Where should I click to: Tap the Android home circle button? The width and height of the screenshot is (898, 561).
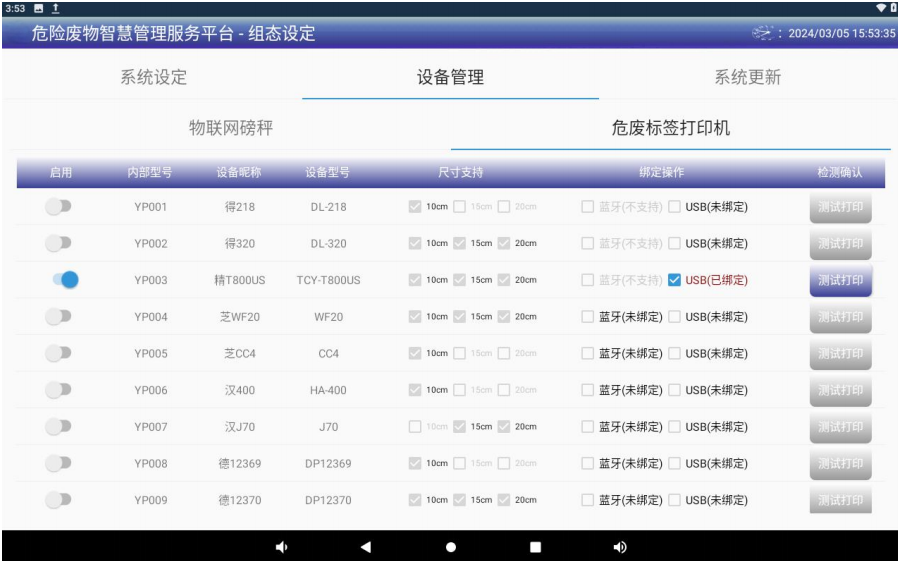pyautogui.click(x=450, y=547)
